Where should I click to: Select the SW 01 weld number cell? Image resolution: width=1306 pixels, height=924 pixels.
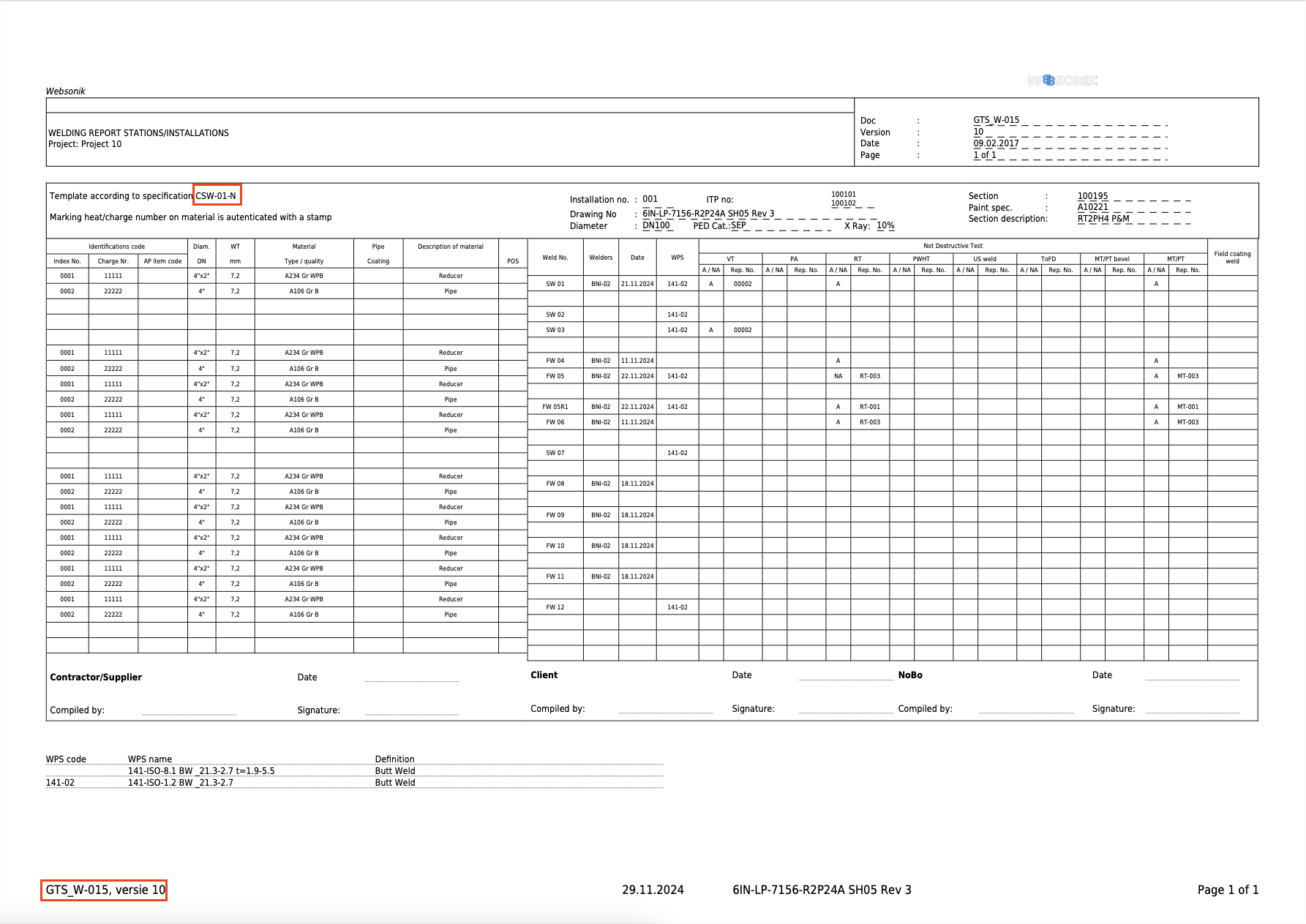coord(555,284)
